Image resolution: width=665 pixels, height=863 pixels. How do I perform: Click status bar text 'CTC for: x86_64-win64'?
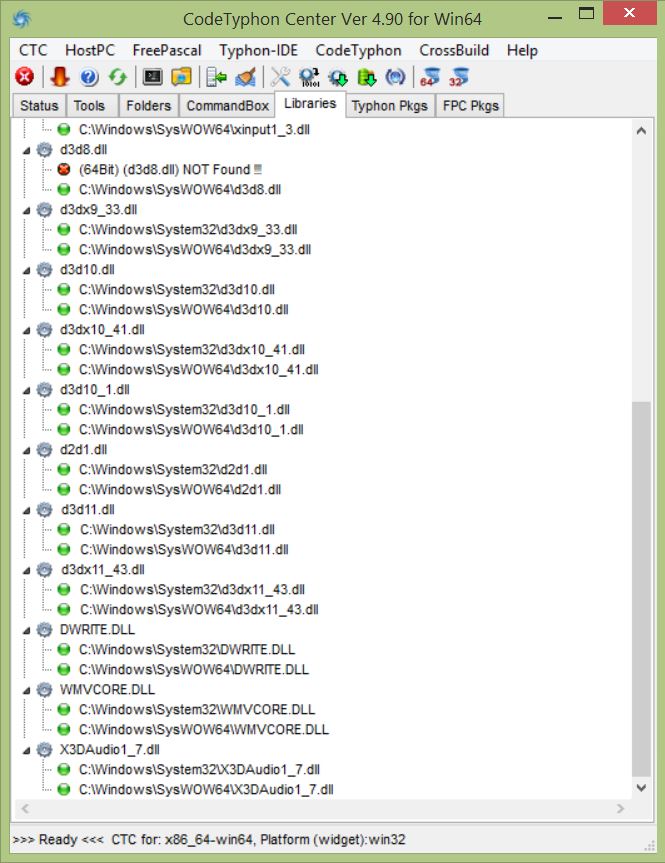pos(182,840)
